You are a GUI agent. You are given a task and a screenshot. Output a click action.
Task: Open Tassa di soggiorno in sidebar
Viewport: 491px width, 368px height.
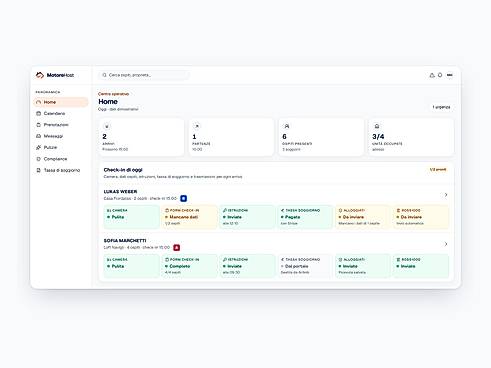(x=61, y=170)
